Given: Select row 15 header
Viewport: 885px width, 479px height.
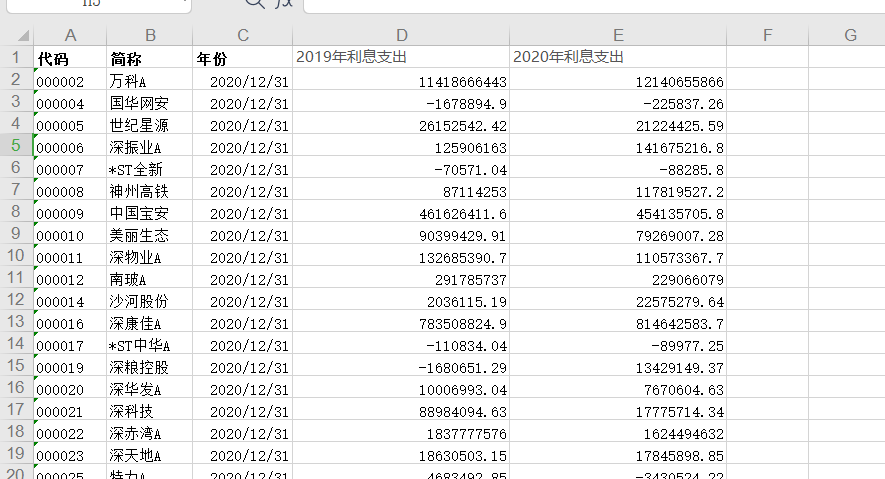Looking at the screenshot, I should point(16,365).
